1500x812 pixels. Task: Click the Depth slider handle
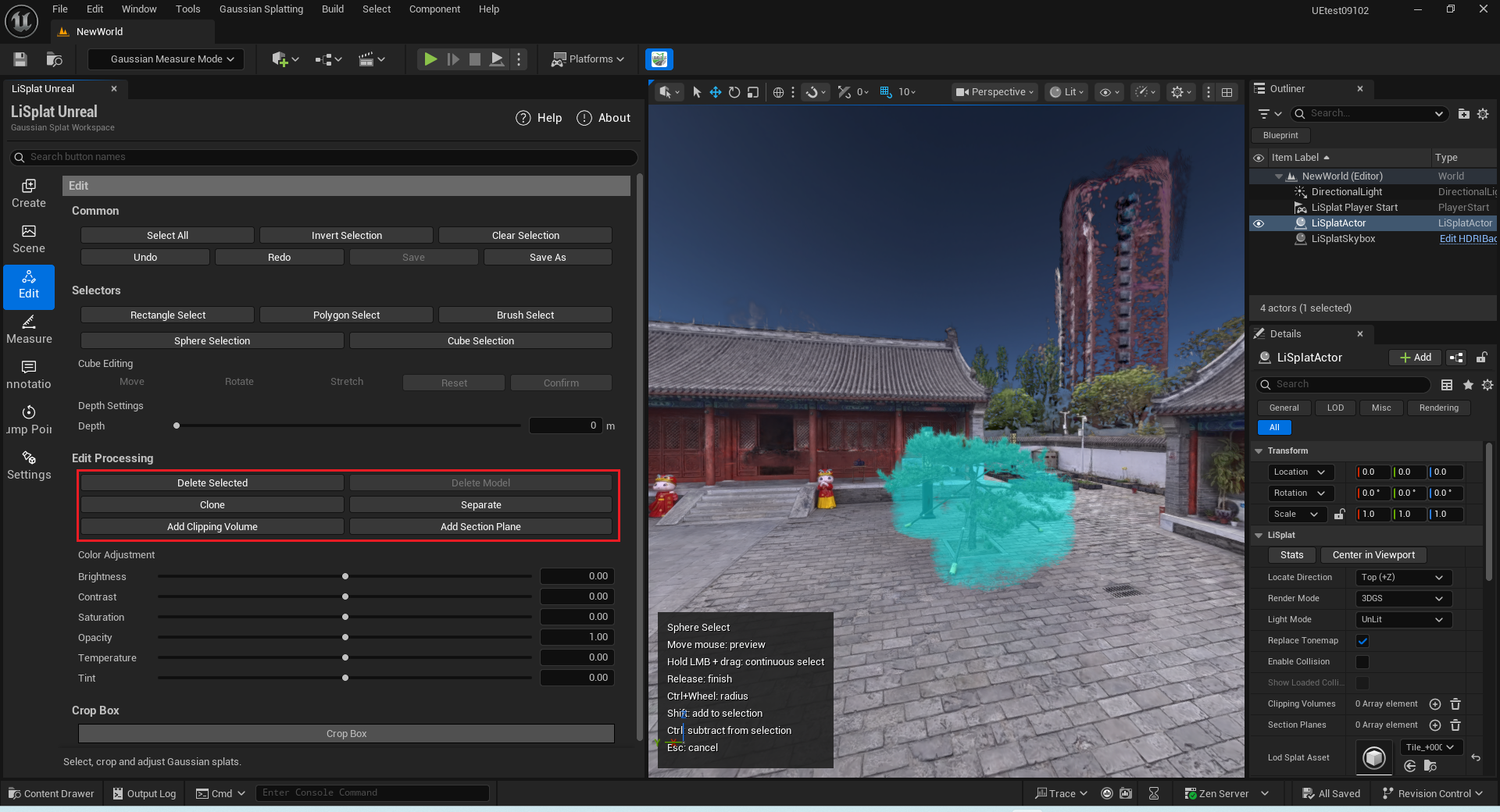[x=177, y=426]
